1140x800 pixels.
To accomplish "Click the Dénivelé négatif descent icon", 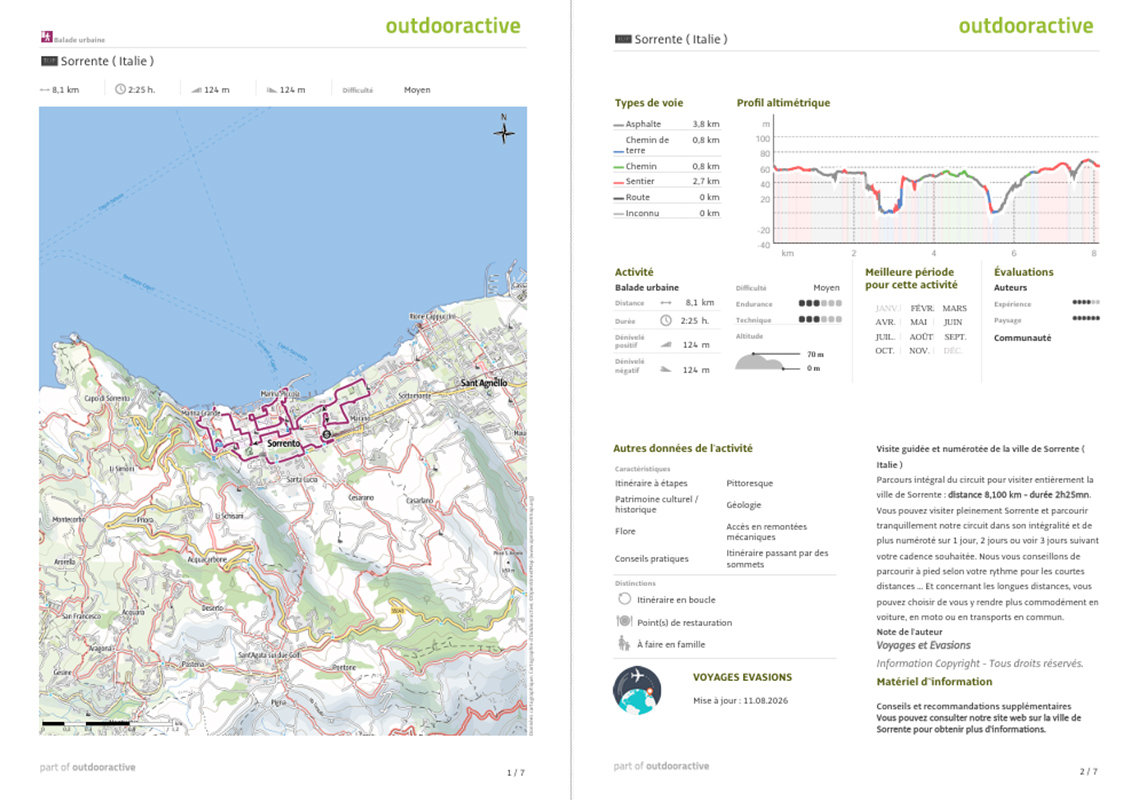I will point(665,369).
